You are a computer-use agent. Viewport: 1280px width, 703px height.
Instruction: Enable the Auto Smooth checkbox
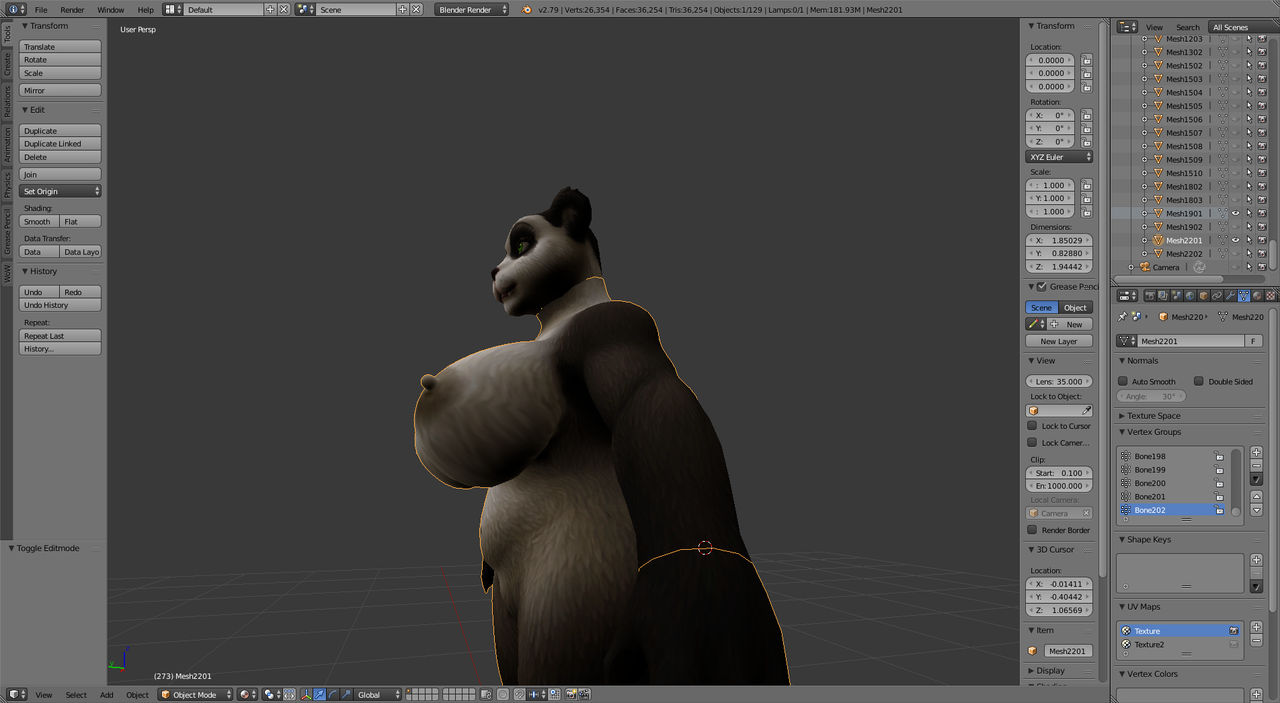coord(1123,381)
